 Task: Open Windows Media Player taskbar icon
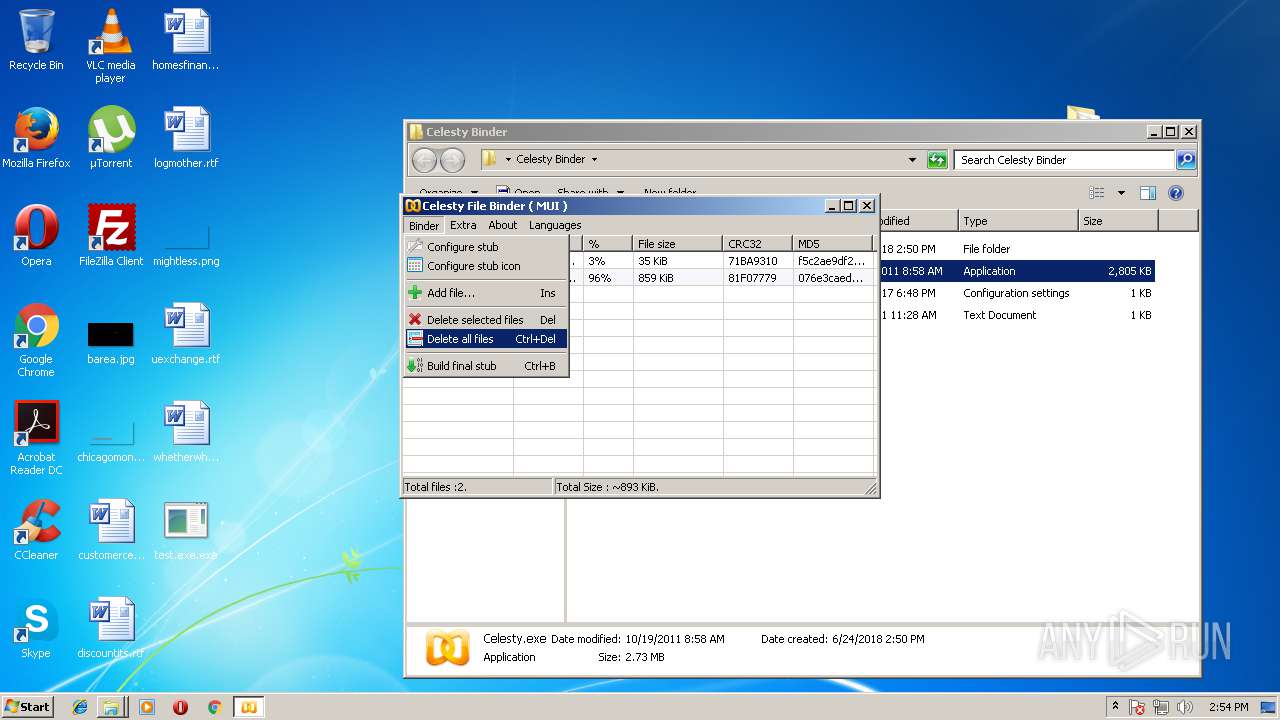coord(147,707)
